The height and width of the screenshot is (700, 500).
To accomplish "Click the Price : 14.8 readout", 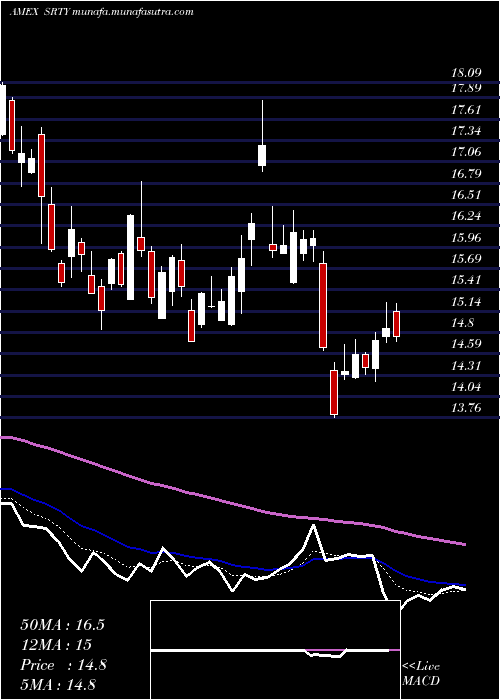I will pyautogui.click(x=63, y=665).
